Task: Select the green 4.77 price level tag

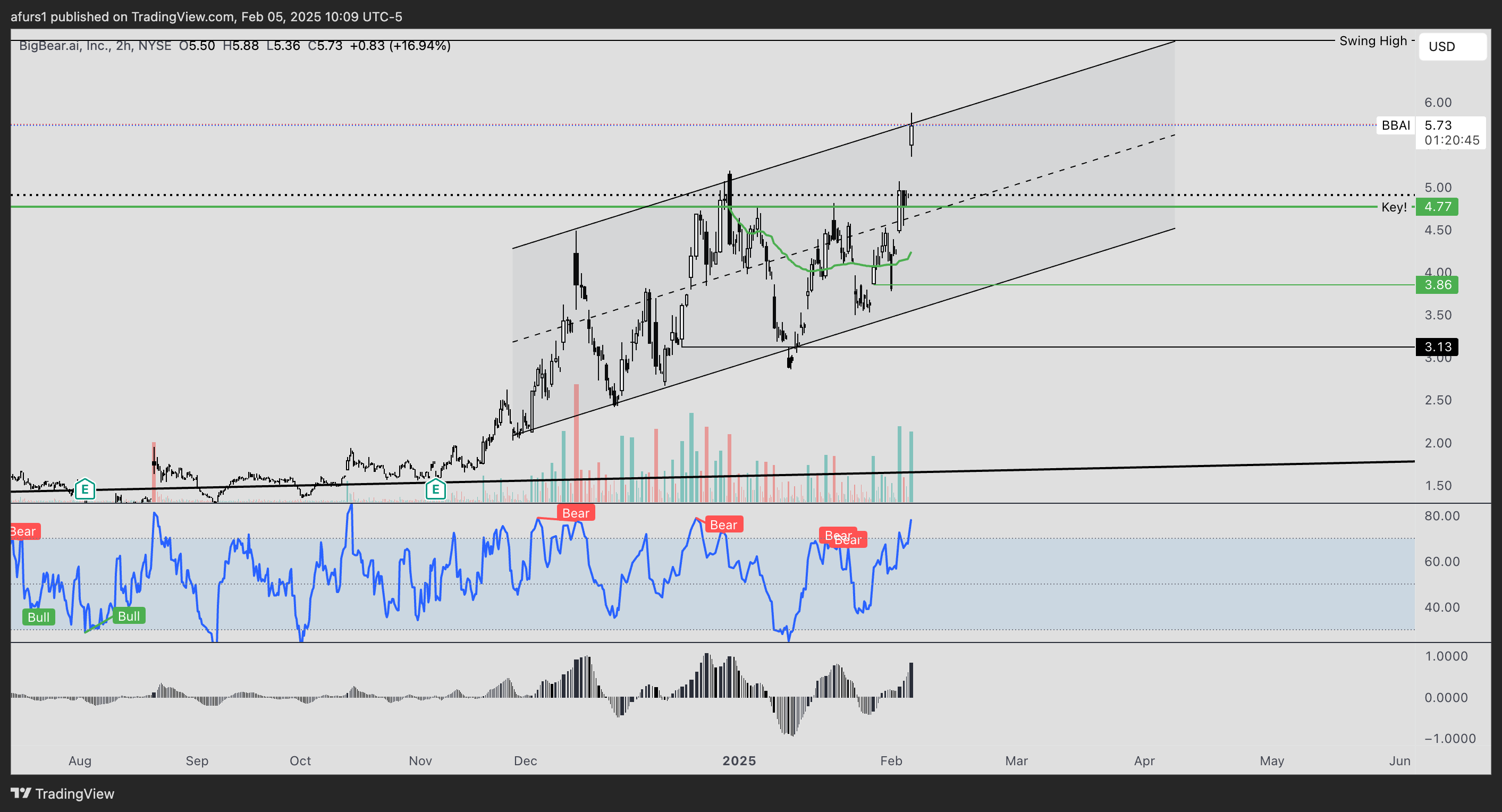Action: [1437, 207]
